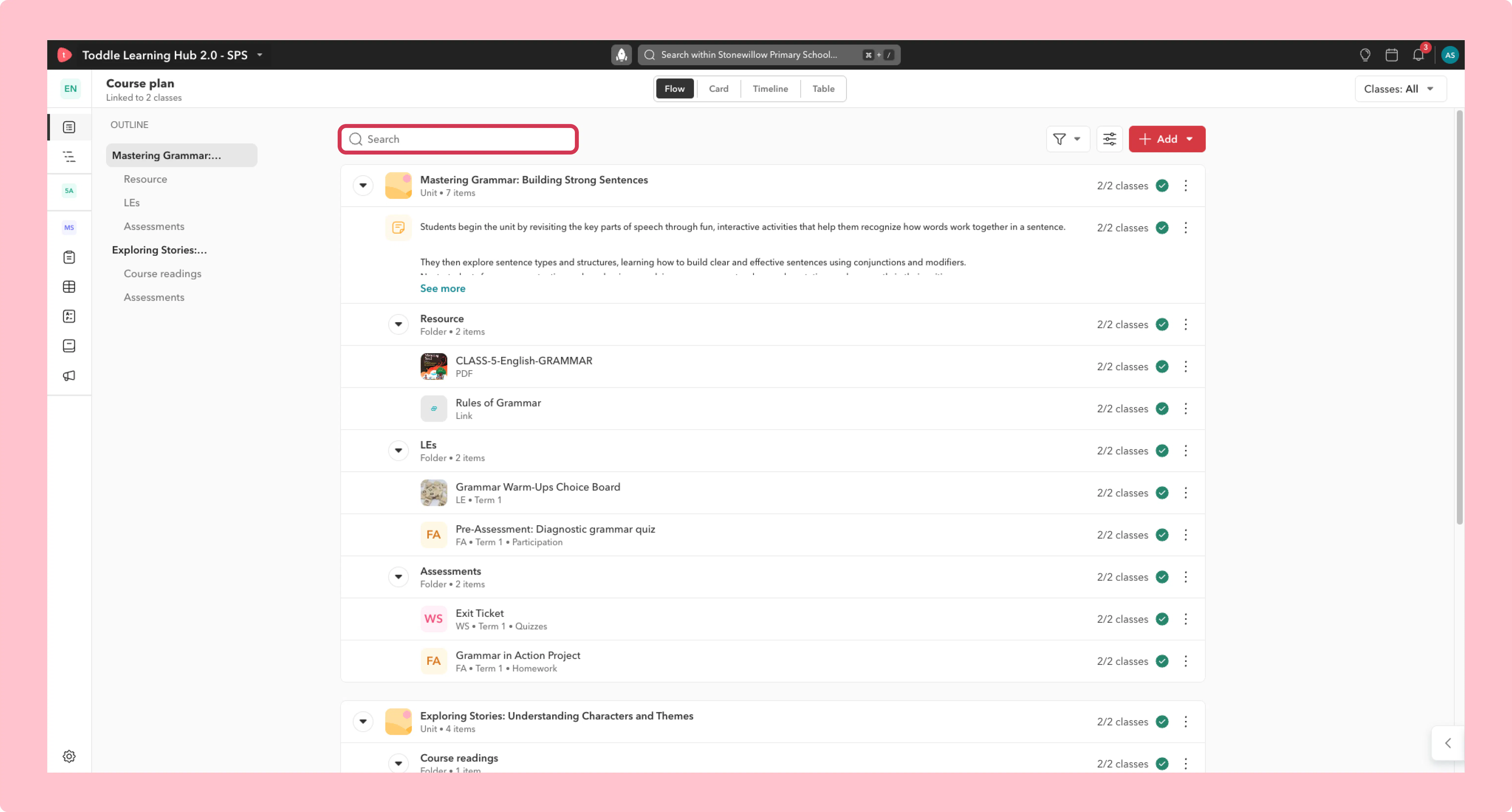Open more options for Rules of Grammar
Image resolution: width=1512 pixels, height=812 pixels.
pos(1186,408)
